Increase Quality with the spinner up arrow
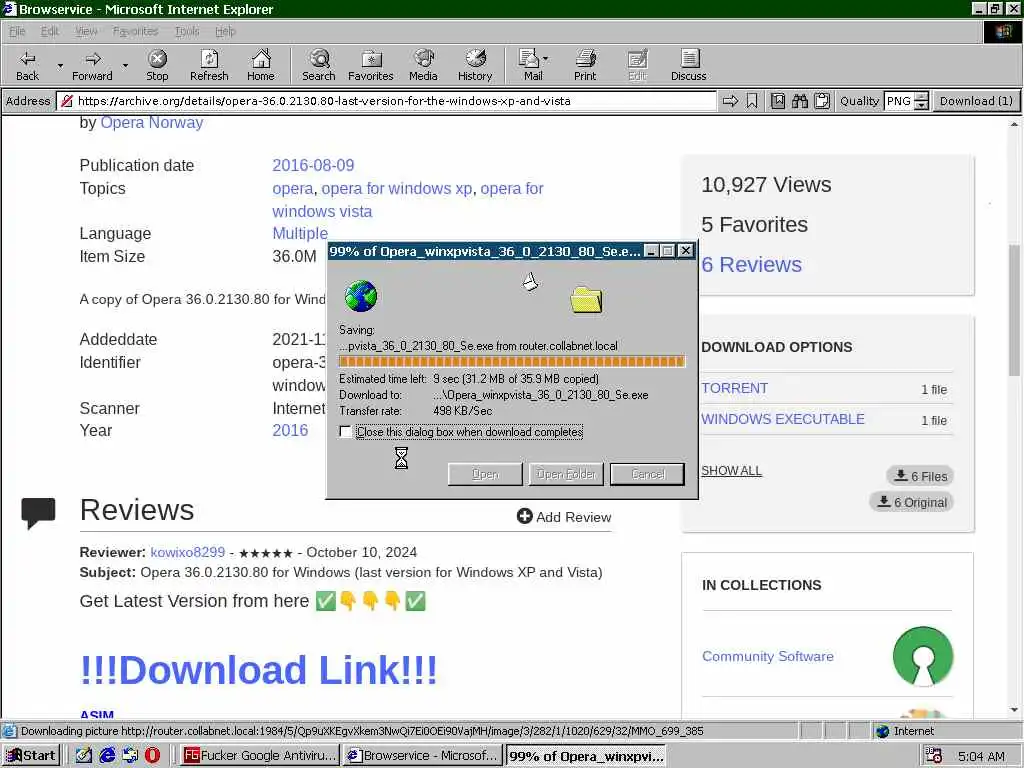This screenshot has height=768, width=1024. (921, 97)
